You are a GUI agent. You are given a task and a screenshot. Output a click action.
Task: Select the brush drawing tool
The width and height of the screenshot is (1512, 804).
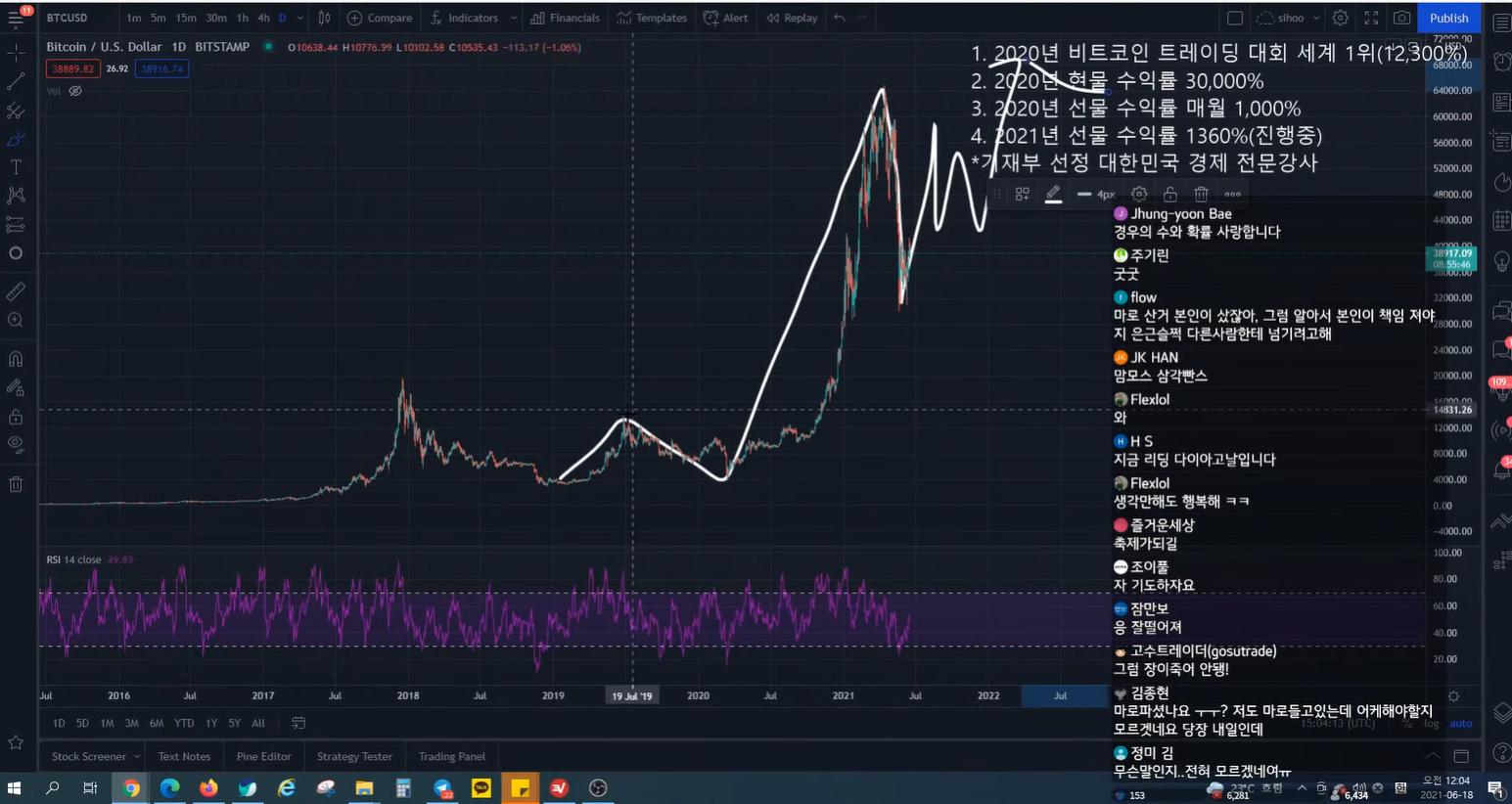(16, 139)
